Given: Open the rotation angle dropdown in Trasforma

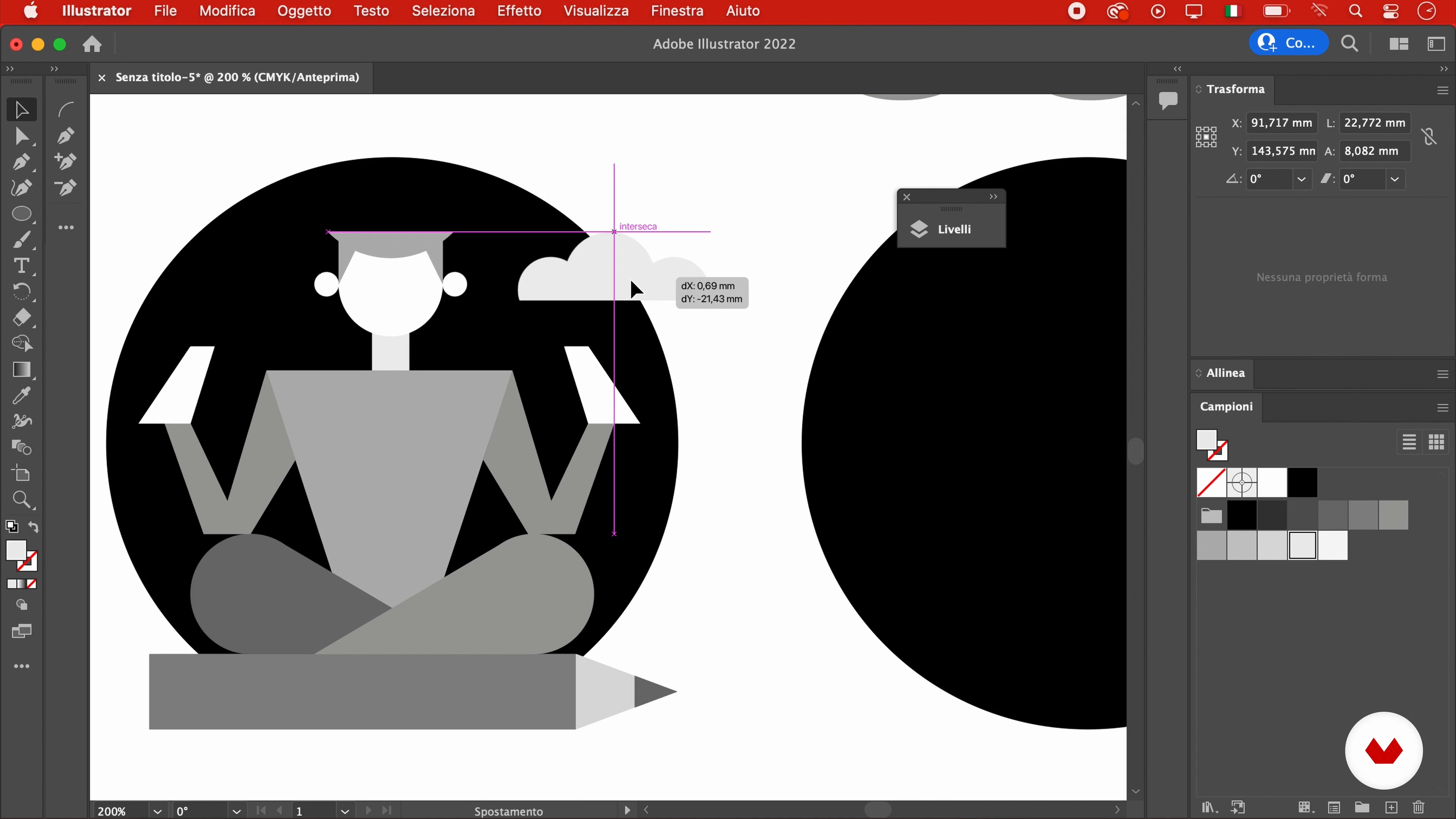Looking at the screenshot, I should (x=1301, y=179).
